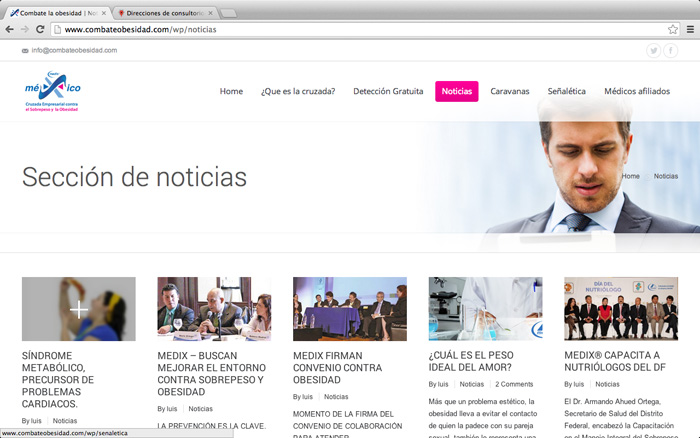Viewport: 700px width, 438px height.
Task: Switch to Combate la obesidad tab
Action: 57,13
